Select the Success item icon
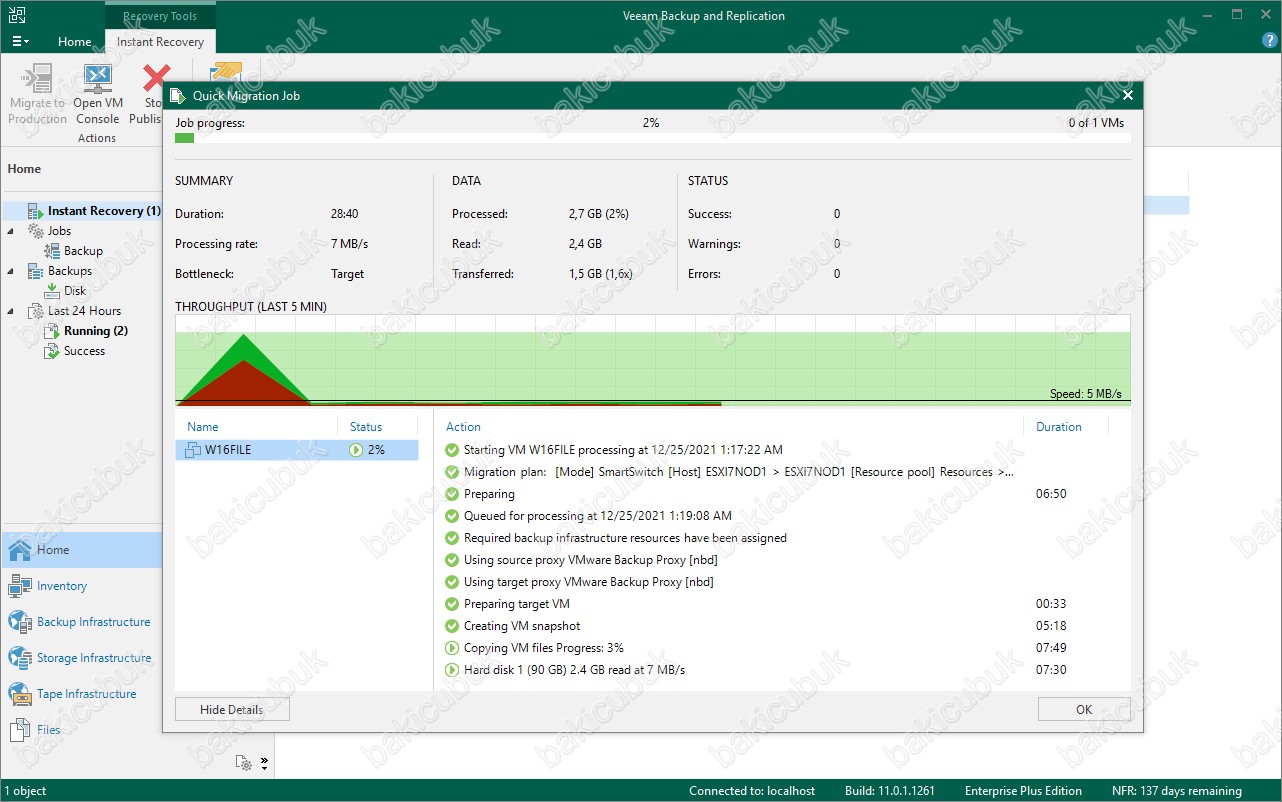Image resolution: width=1282 pixels, height=802 pixels. point(52,351)
